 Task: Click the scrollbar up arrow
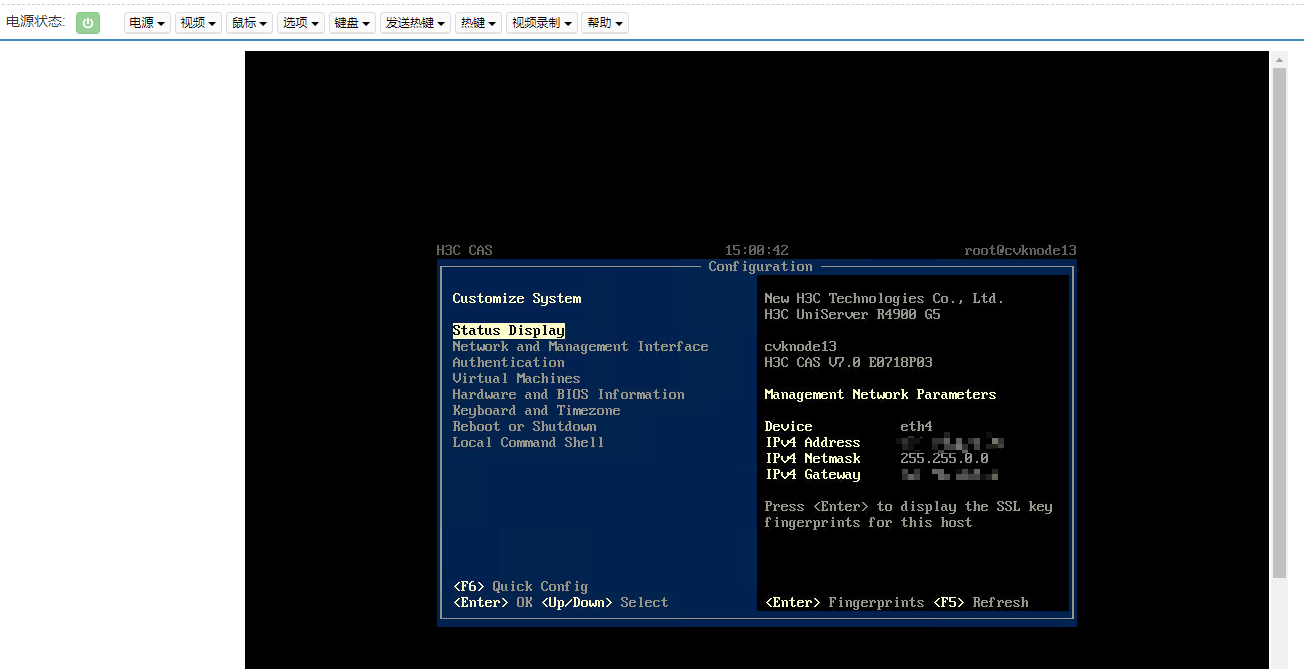pyautogui.click(x=1279, y=59)
